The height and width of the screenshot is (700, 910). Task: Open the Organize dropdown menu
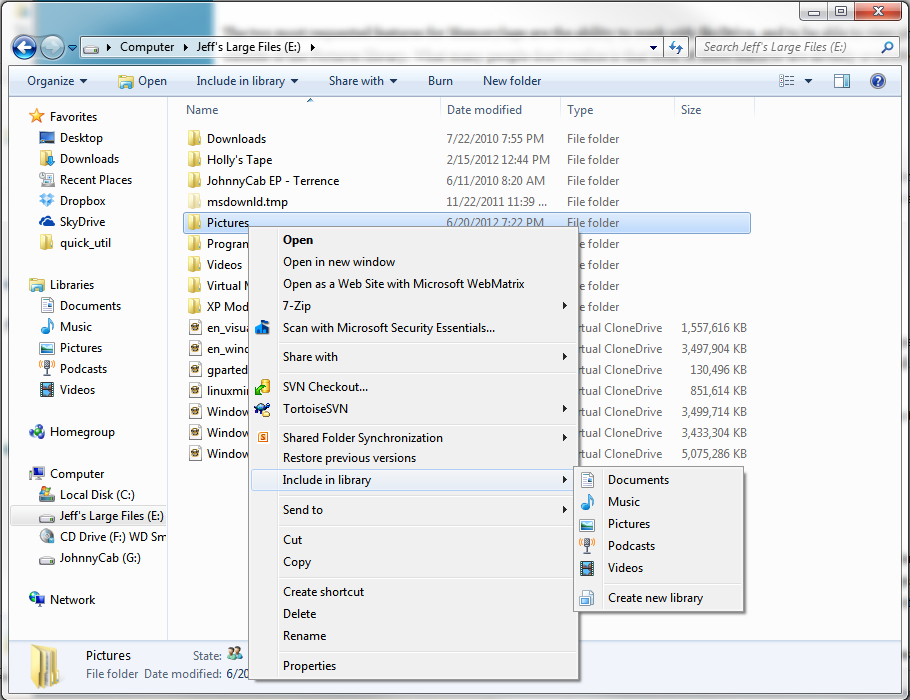pos(57,81)
